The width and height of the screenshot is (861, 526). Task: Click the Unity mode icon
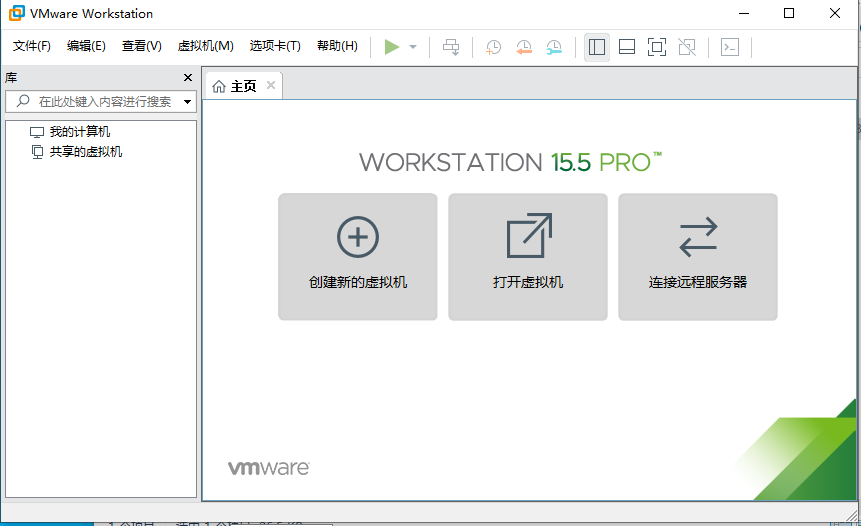pyautogui.click(x=687, y=47)
